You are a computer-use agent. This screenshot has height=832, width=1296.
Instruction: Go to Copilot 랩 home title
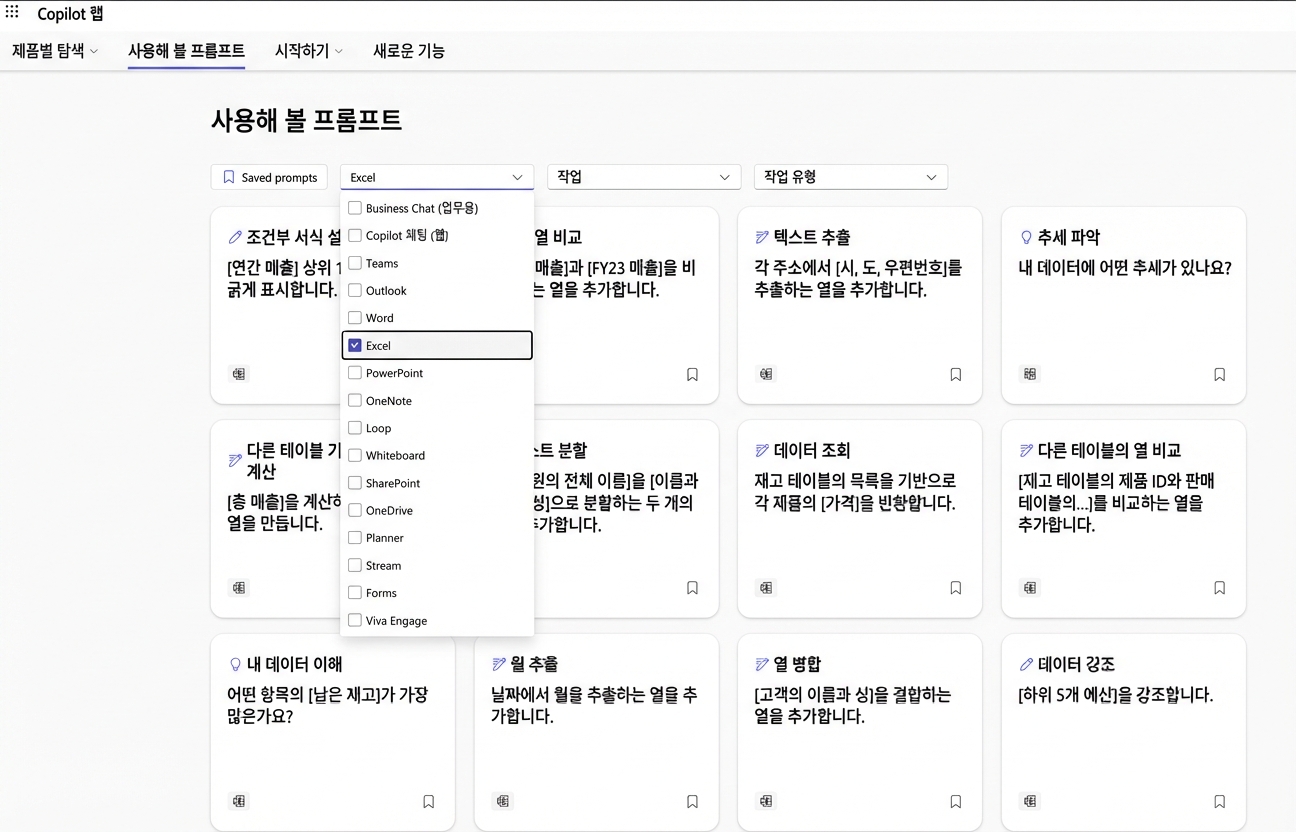70,14
